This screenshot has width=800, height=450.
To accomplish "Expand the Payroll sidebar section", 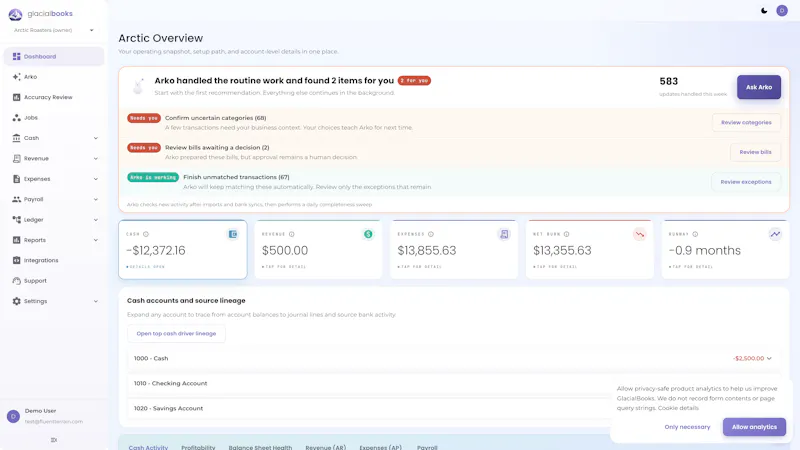I will (95, 199).
